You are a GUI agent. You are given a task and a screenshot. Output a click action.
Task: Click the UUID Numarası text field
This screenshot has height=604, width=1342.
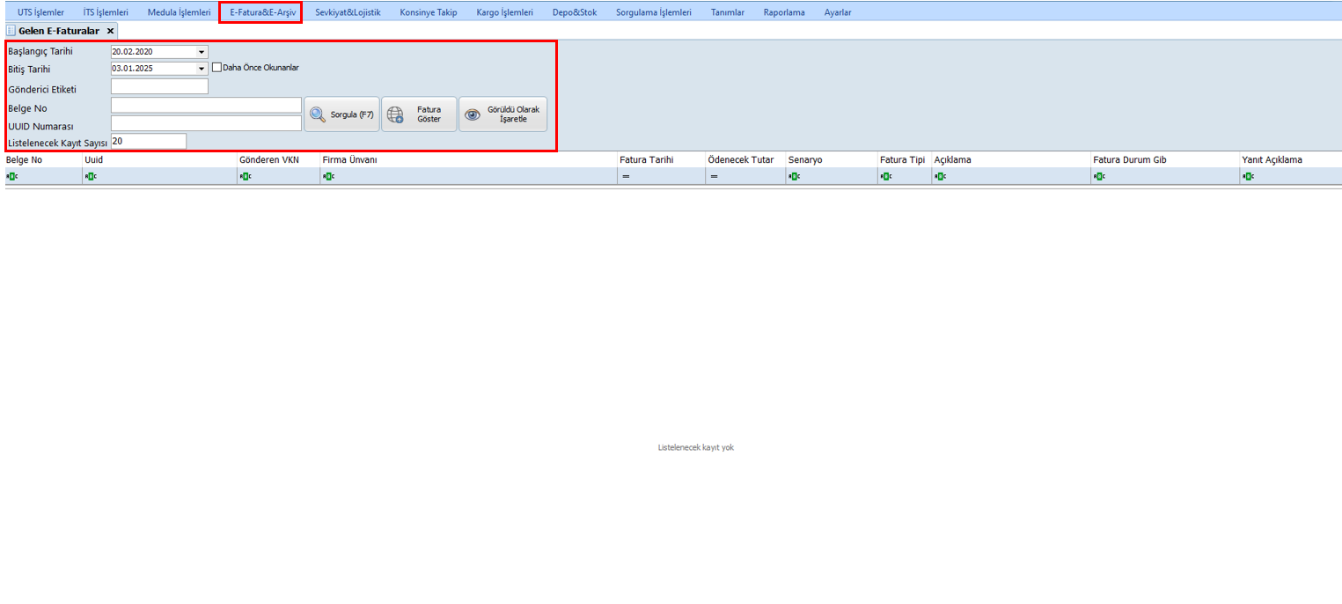tap(206, 124)
